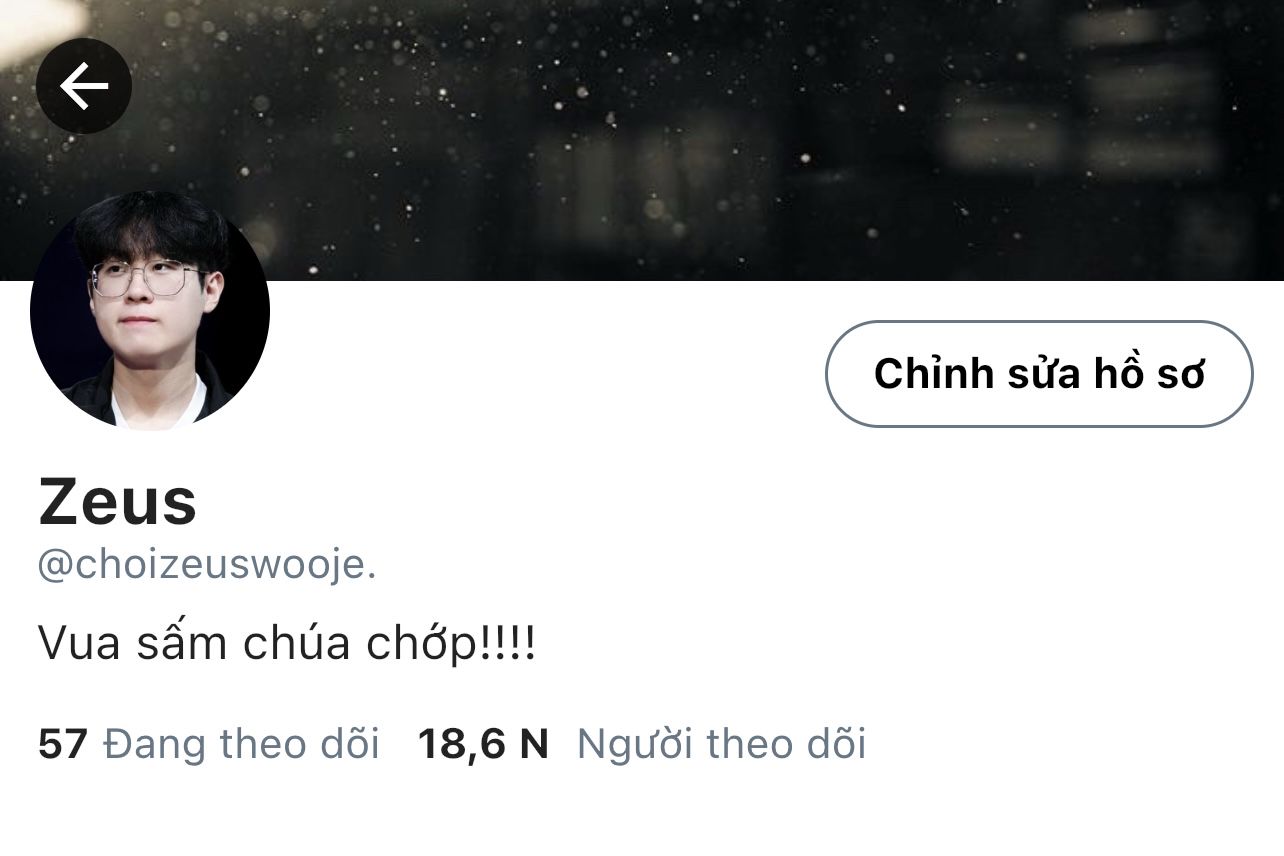
Task: Tap the bold profile title Zeus
Action: point(118,503)
